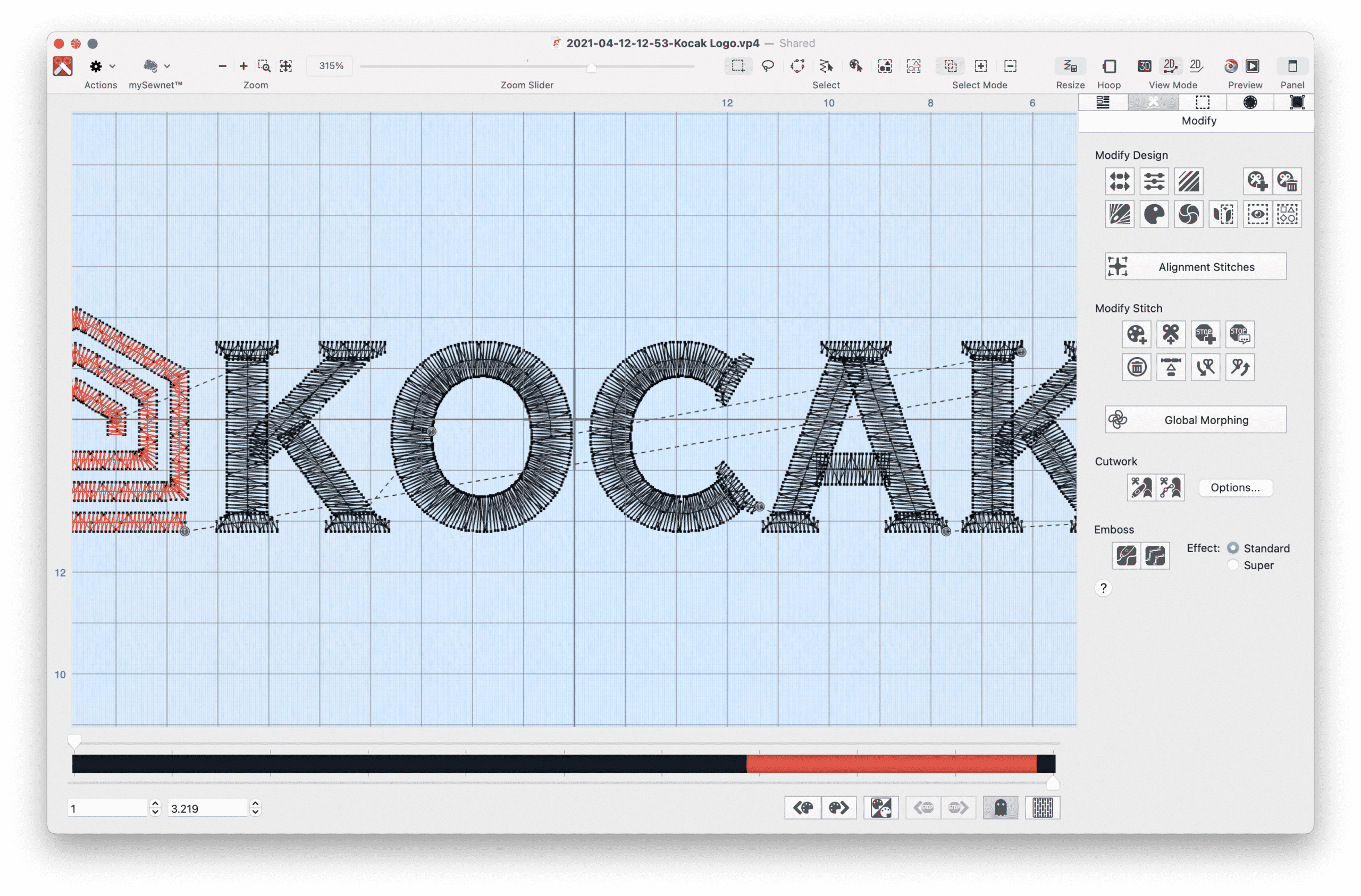This screenshot has height=896, width=1361.
Task: Click the Select None shapes icon
Action: coord(914,66)
